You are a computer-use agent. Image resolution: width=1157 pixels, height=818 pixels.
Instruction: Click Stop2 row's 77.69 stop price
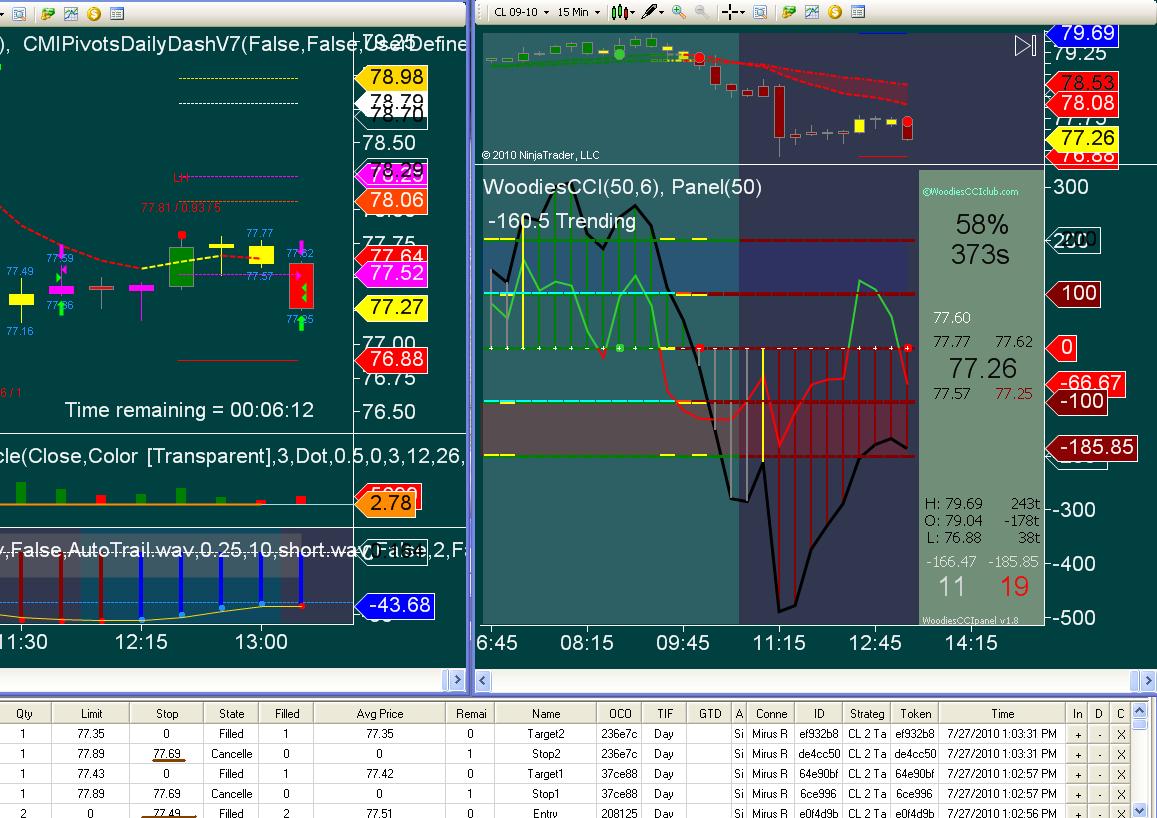(x=167, y=754)
